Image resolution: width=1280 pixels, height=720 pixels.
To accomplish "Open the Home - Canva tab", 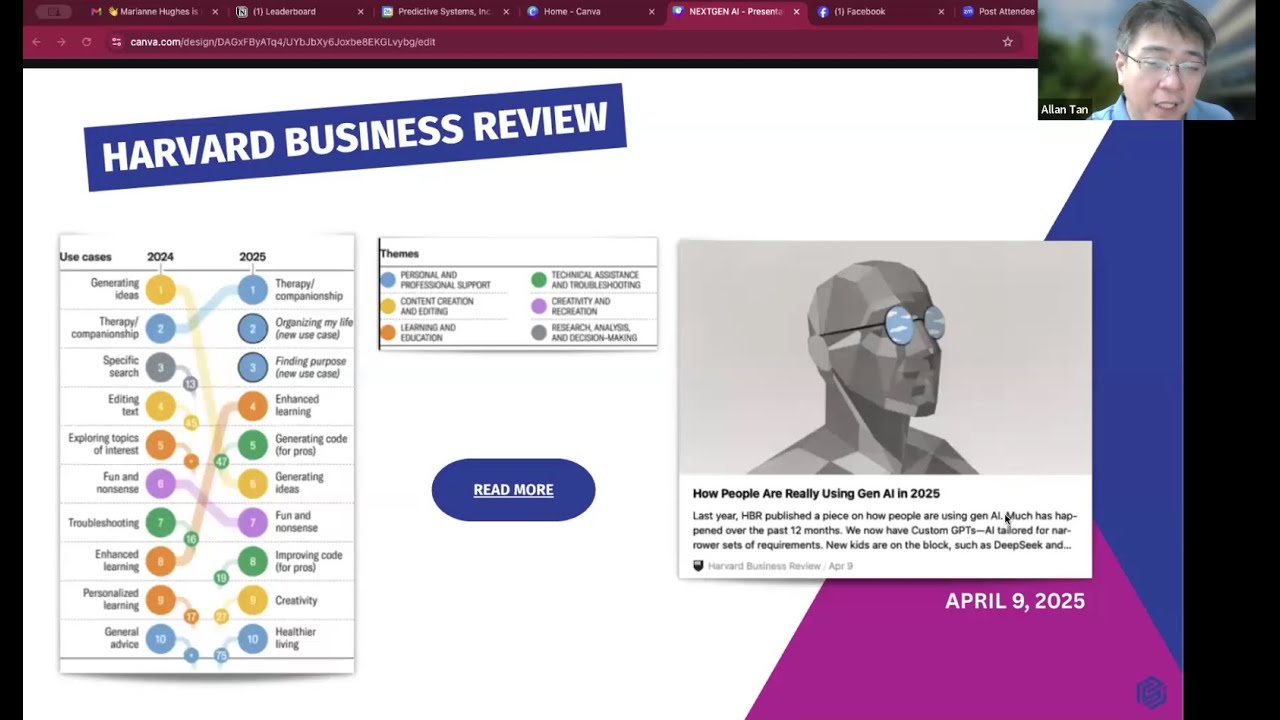I will [589, 12].
